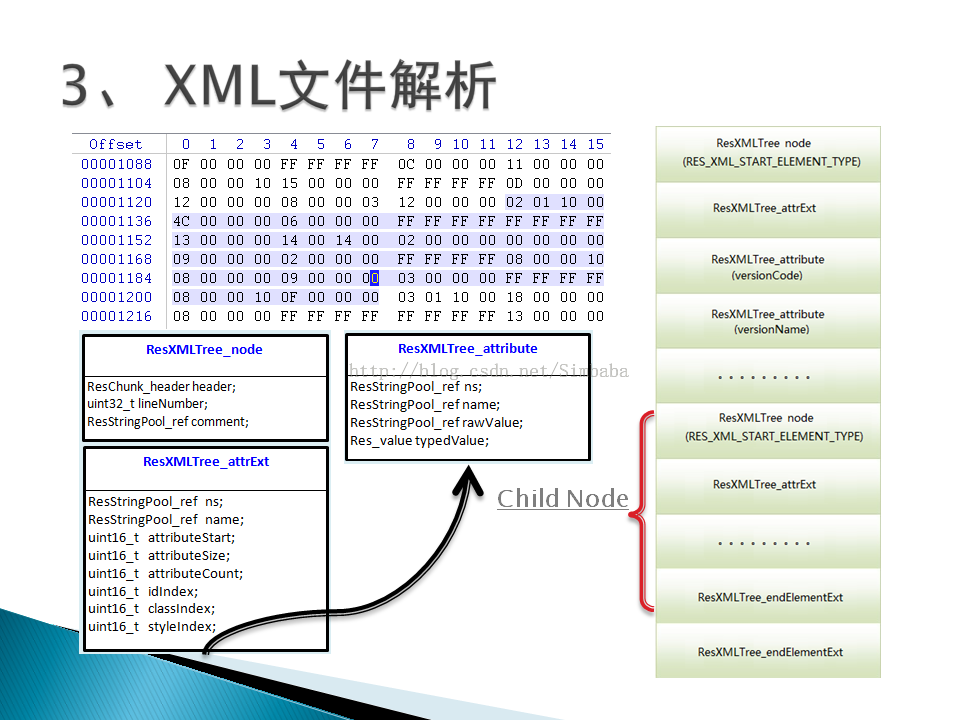Click offset row 00001104
Screen dimensions: 960x720
pyautogui.click(x=342, y=183)
